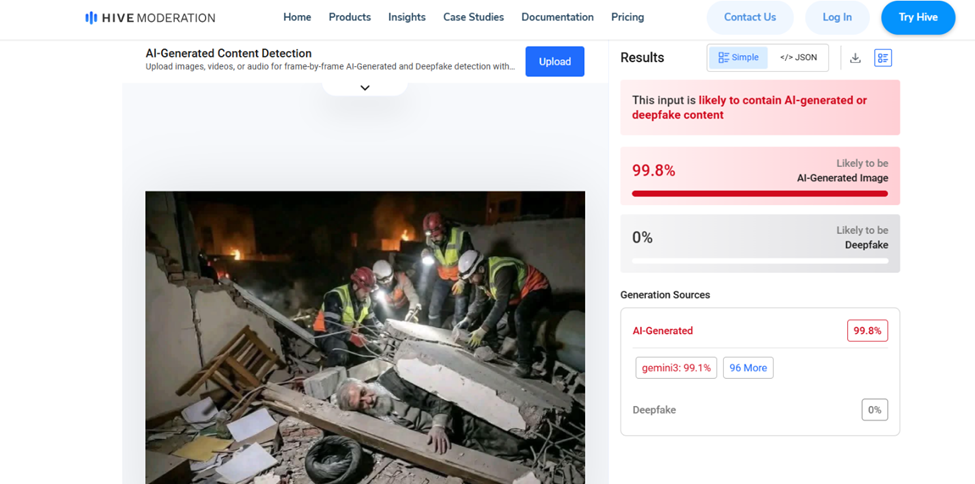The height and width of the screenshot is (484, 975).
Task: Click the Upload button
Action: 555,61
